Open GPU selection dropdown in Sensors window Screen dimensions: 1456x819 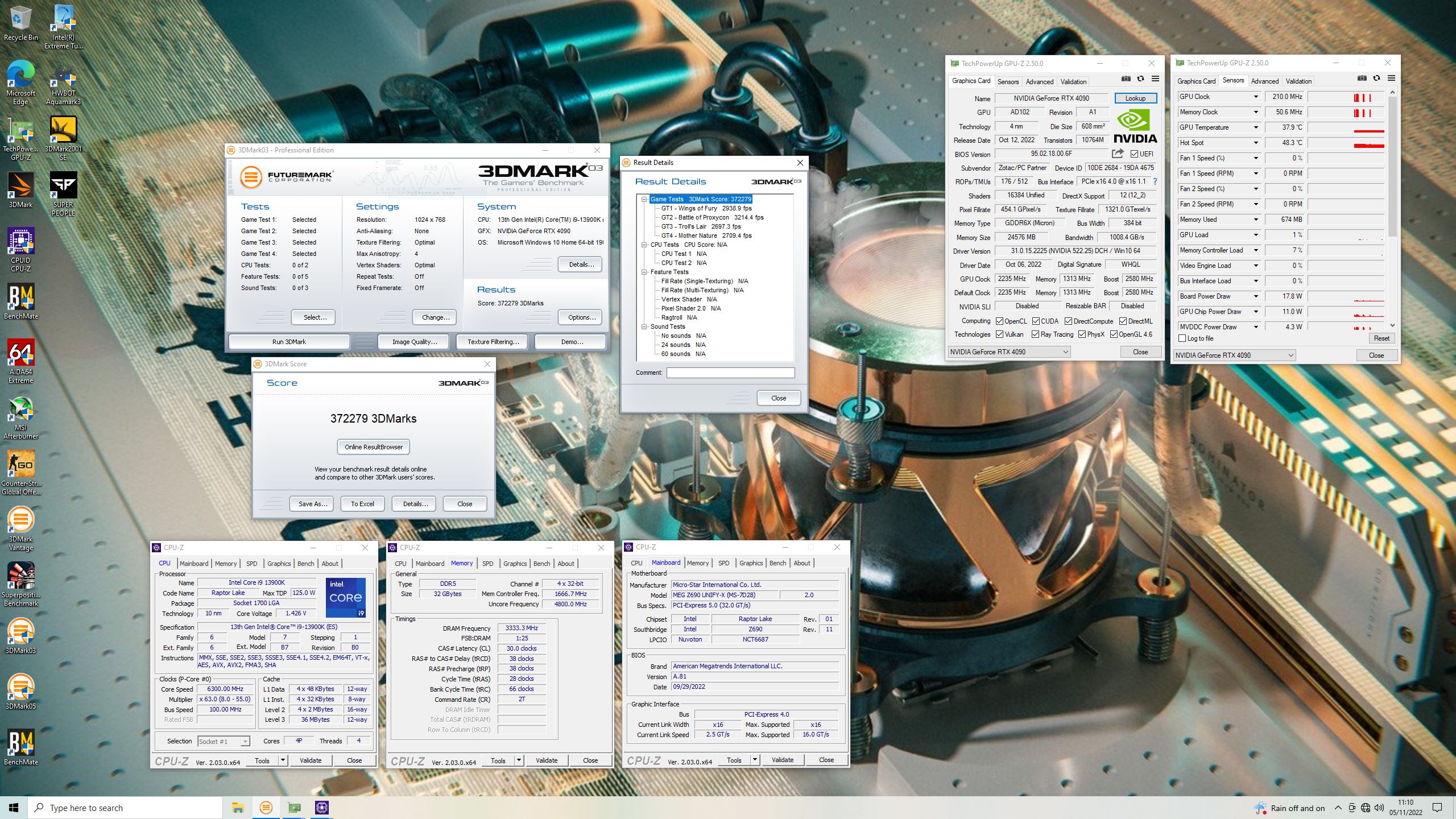1234,355
